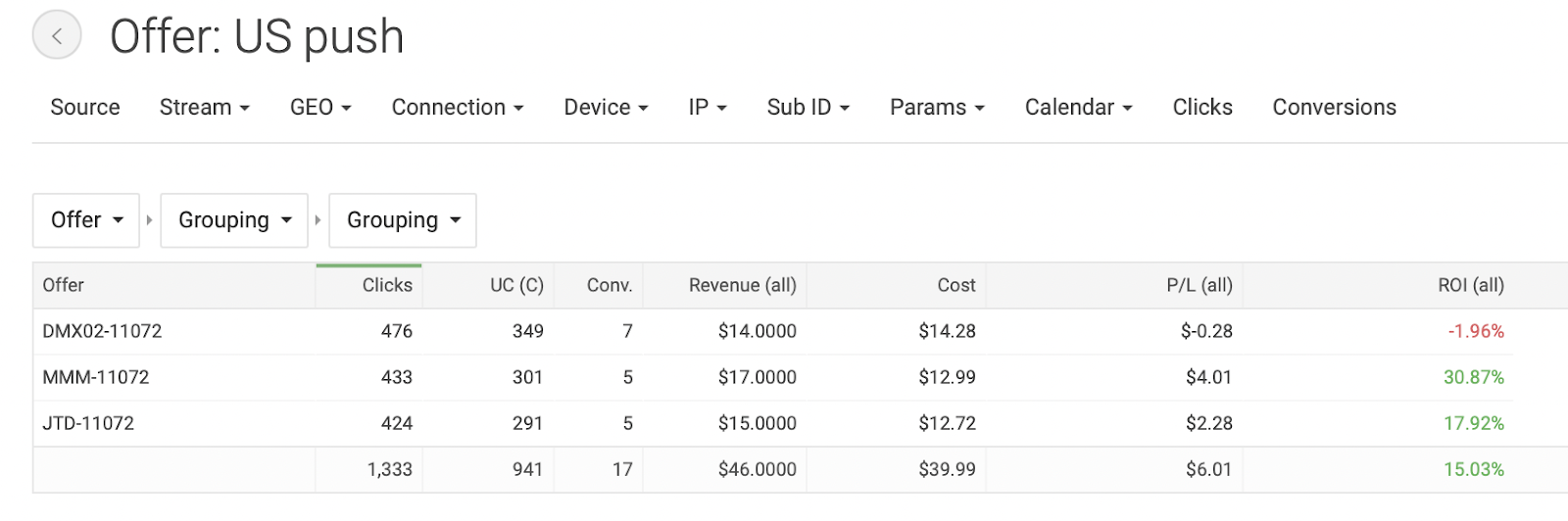Sort table by Clicks column
The height and width of the screenshot is (521, 1568).
[x=387, y=286]
